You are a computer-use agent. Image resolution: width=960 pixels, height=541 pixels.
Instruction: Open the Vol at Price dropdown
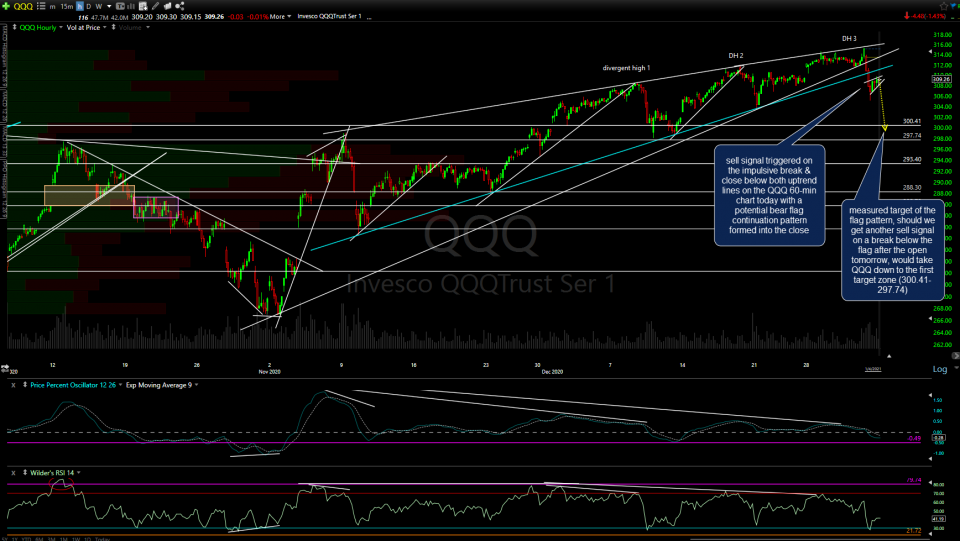click(x=105, y=28)
